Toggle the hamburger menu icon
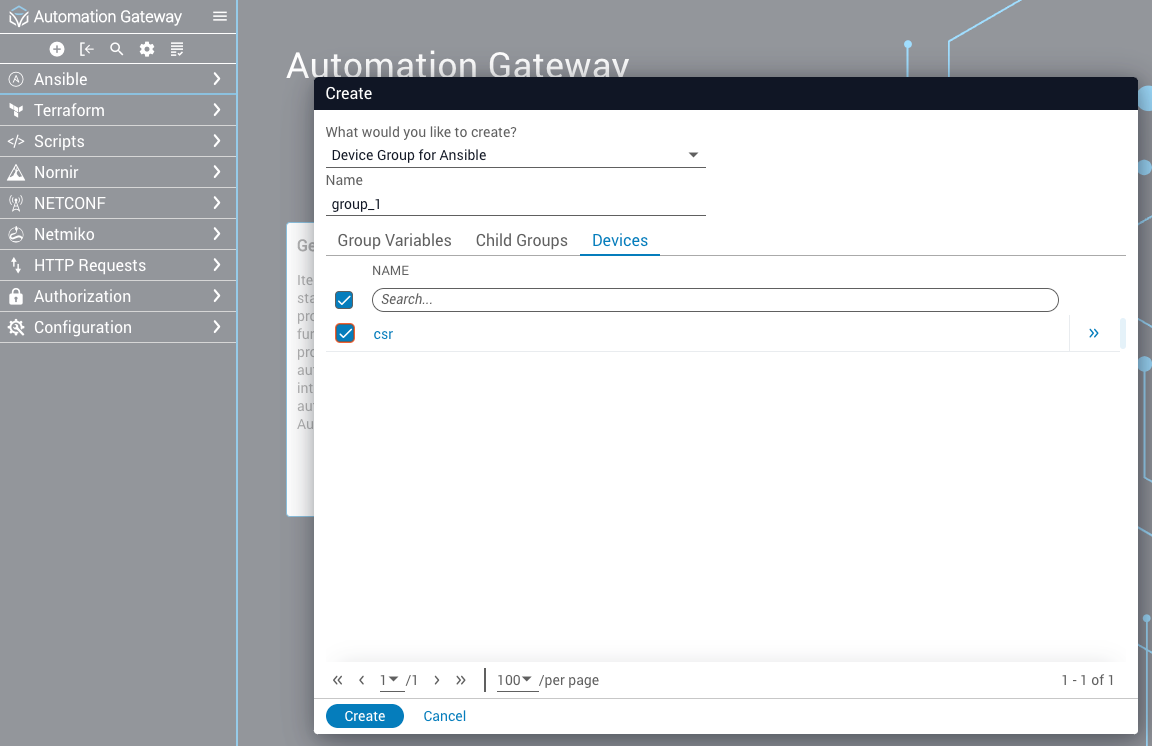 (x=220, y=17)
